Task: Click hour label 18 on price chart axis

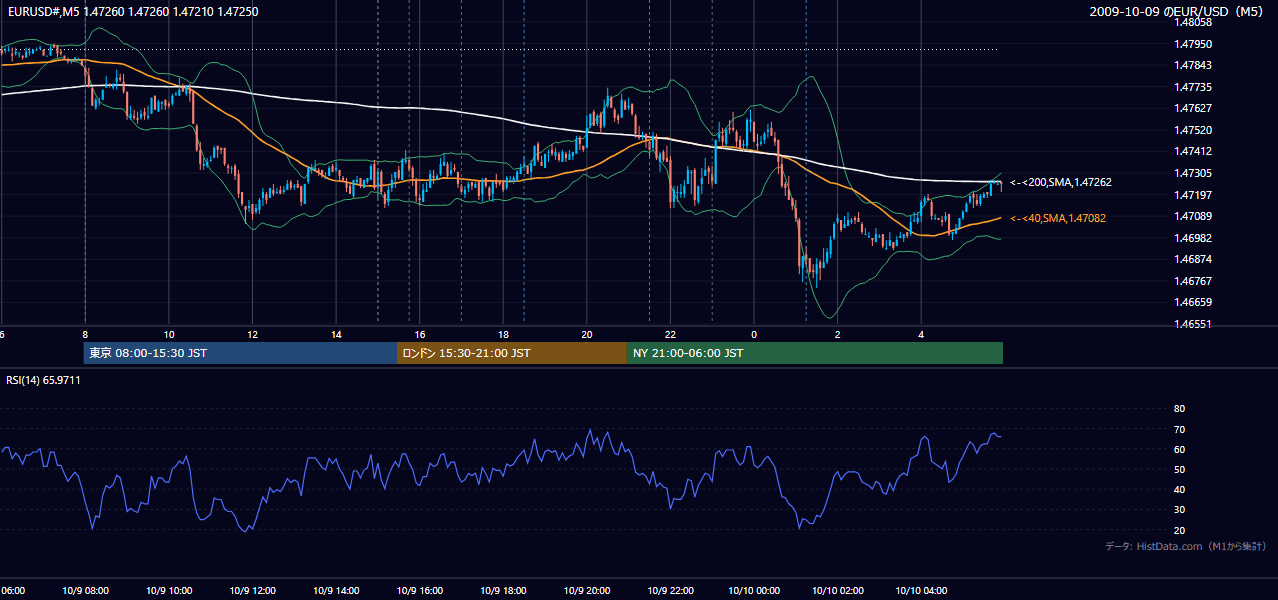Action: [x=504, y=335]
